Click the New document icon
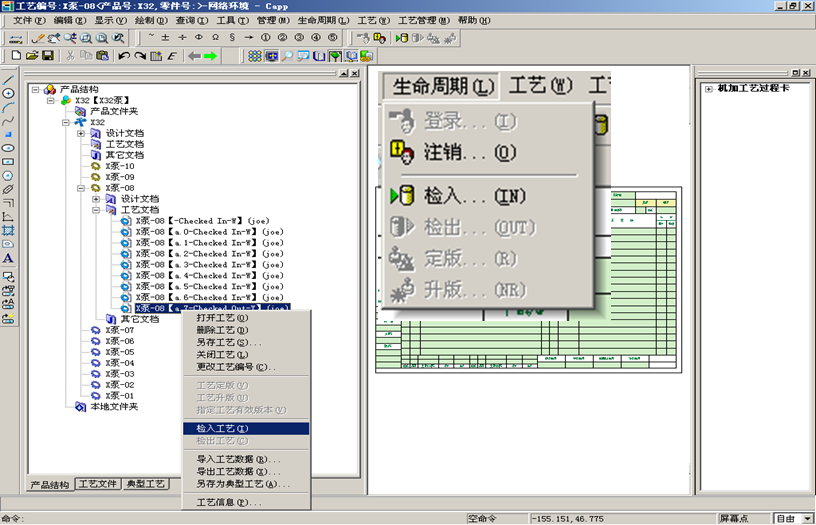Screen dimensions: 816x525 click(16, 56)
